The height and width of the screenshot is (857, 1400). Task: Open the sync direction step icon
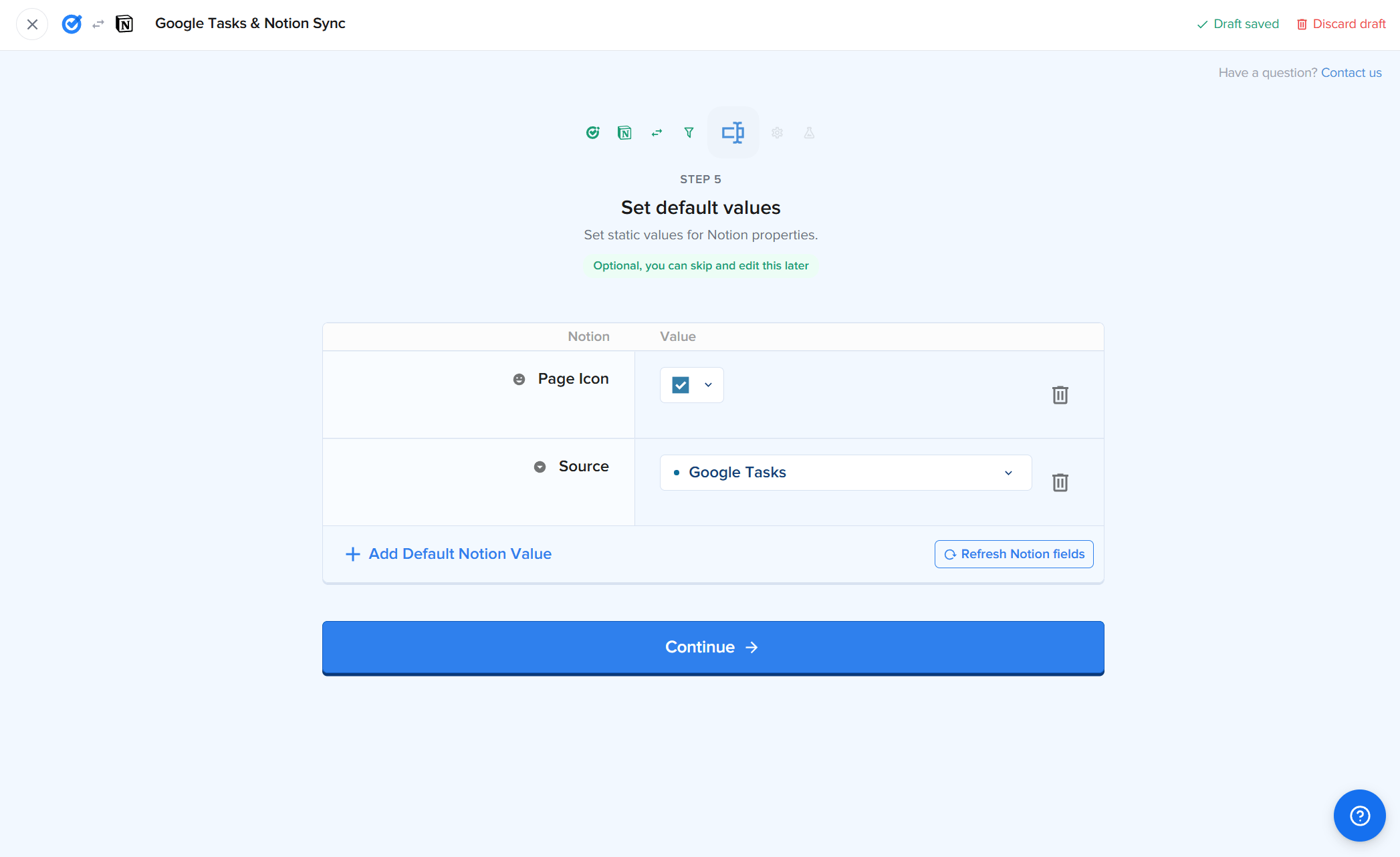[657, 132]
